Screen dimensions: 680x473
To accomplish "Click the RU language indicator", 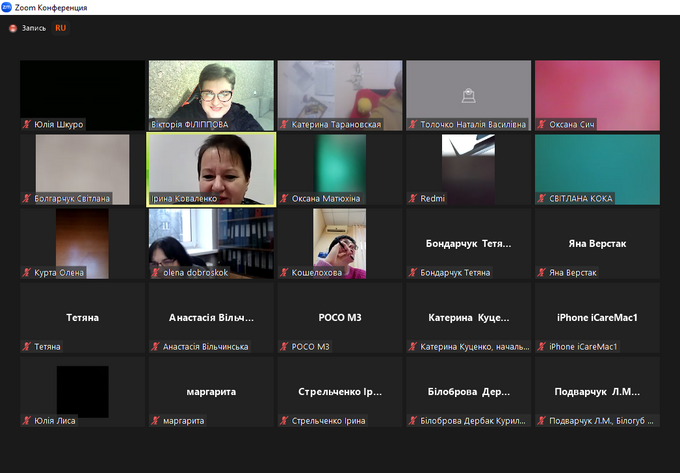I will [61, 29].
